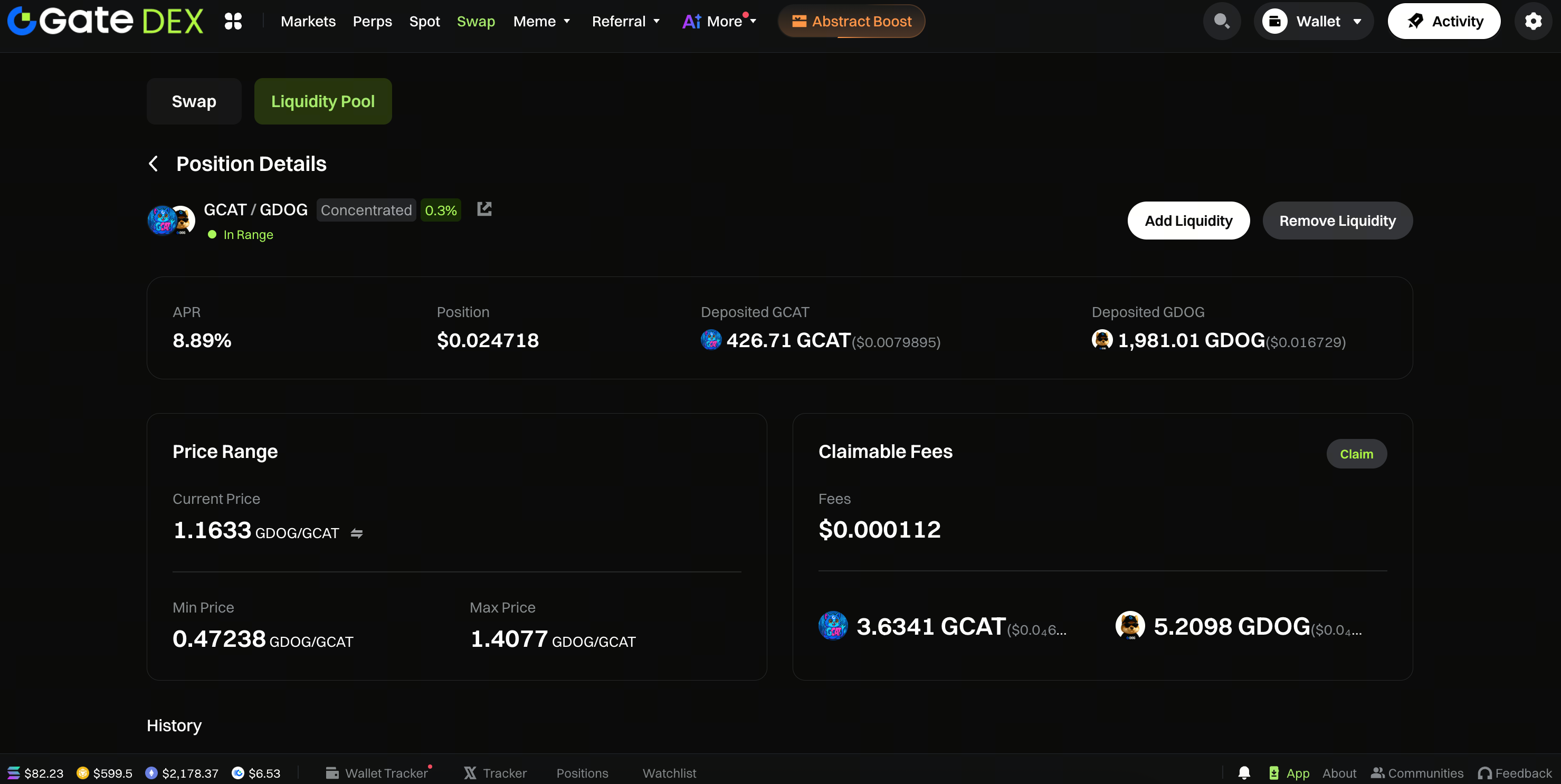Click the Abstract Boost banner

tap(851, 21)
